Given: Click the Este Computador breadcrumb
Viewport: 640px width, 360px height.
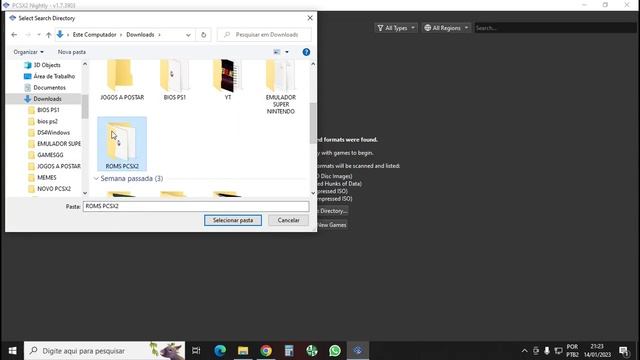Looking at the screenshot, I should pos(94,35).
